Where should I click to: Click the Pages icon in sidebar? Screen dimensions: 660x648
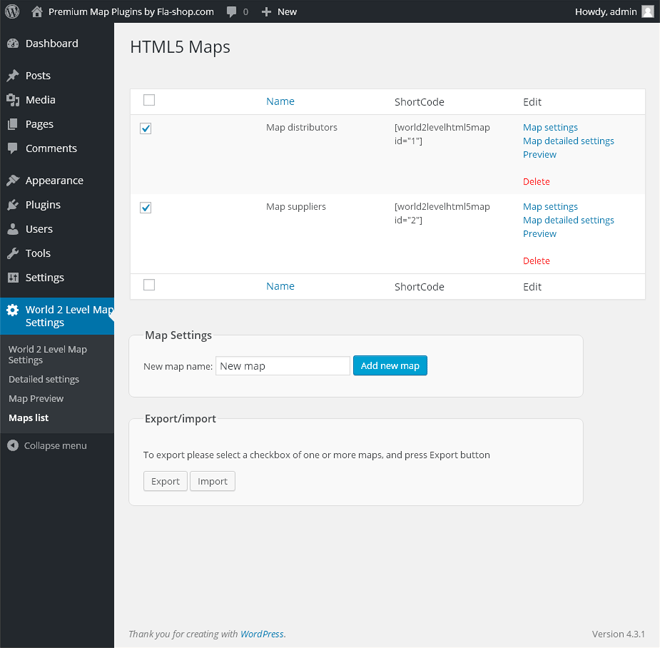pyautogui.click(x=13, y=124)
